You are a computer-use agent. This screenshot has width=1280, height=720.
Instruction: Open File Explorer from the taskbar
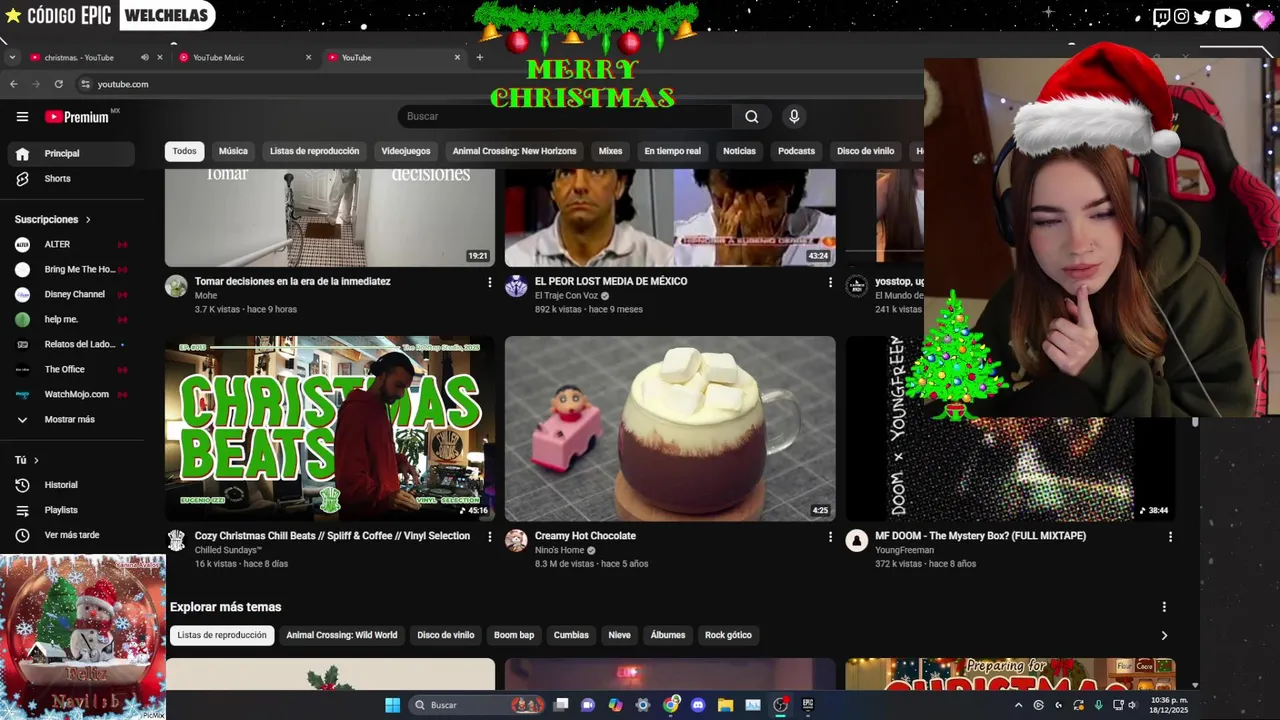point(725,705)
